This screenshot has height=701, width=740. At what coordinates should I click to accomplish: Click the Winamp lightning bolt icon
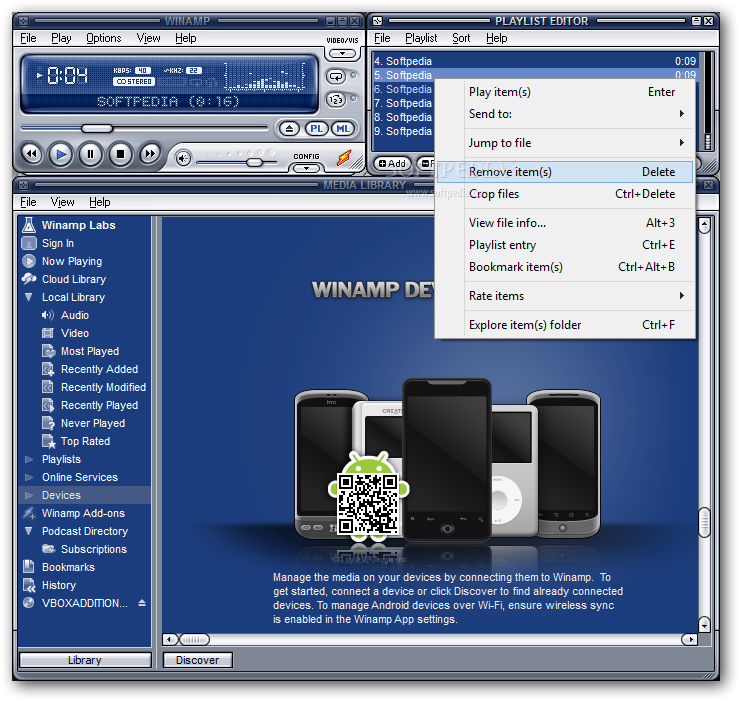point(344,158)
